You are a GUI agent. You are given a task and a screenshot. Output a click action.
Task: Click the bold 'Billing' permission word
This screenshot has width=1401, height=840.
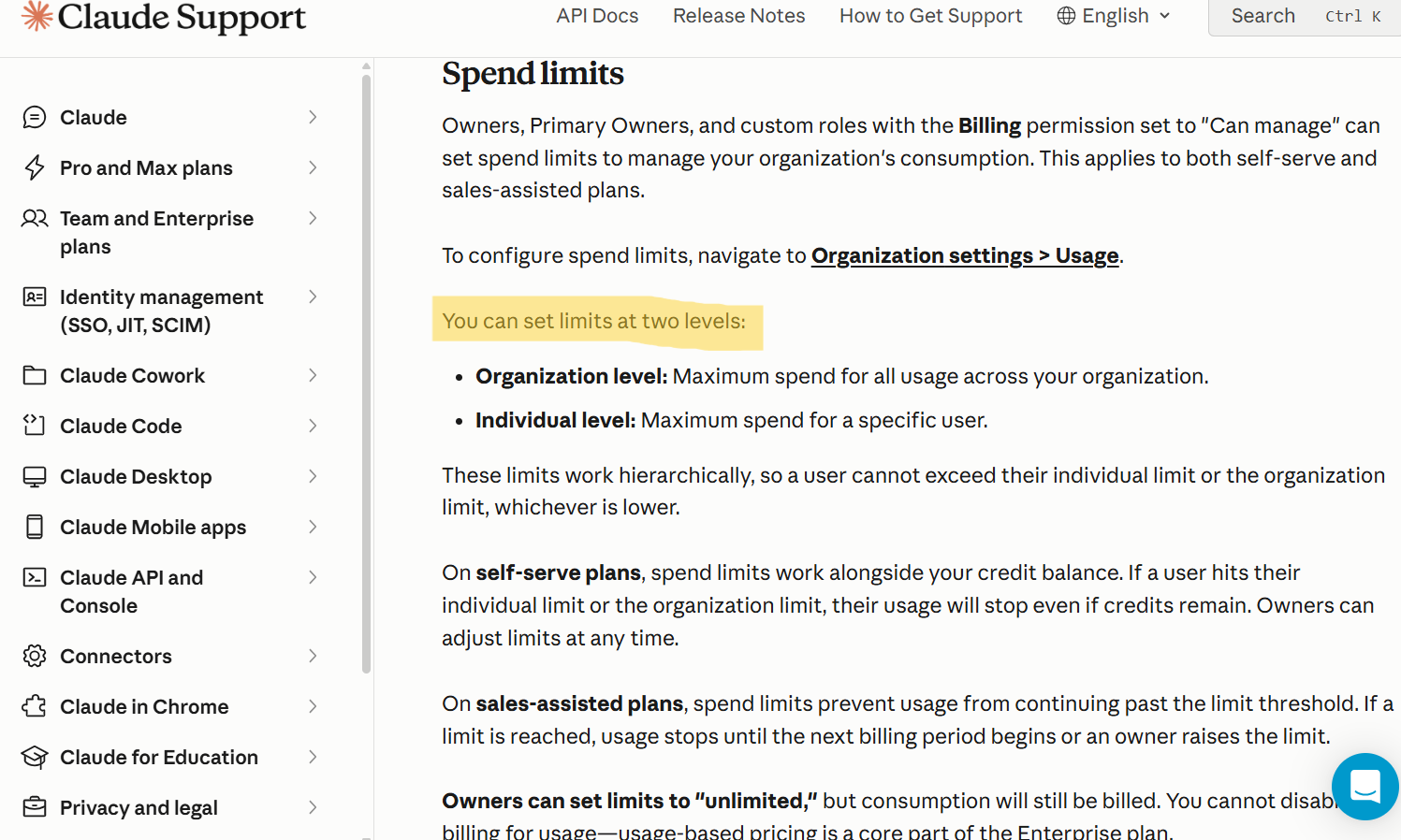989,125
